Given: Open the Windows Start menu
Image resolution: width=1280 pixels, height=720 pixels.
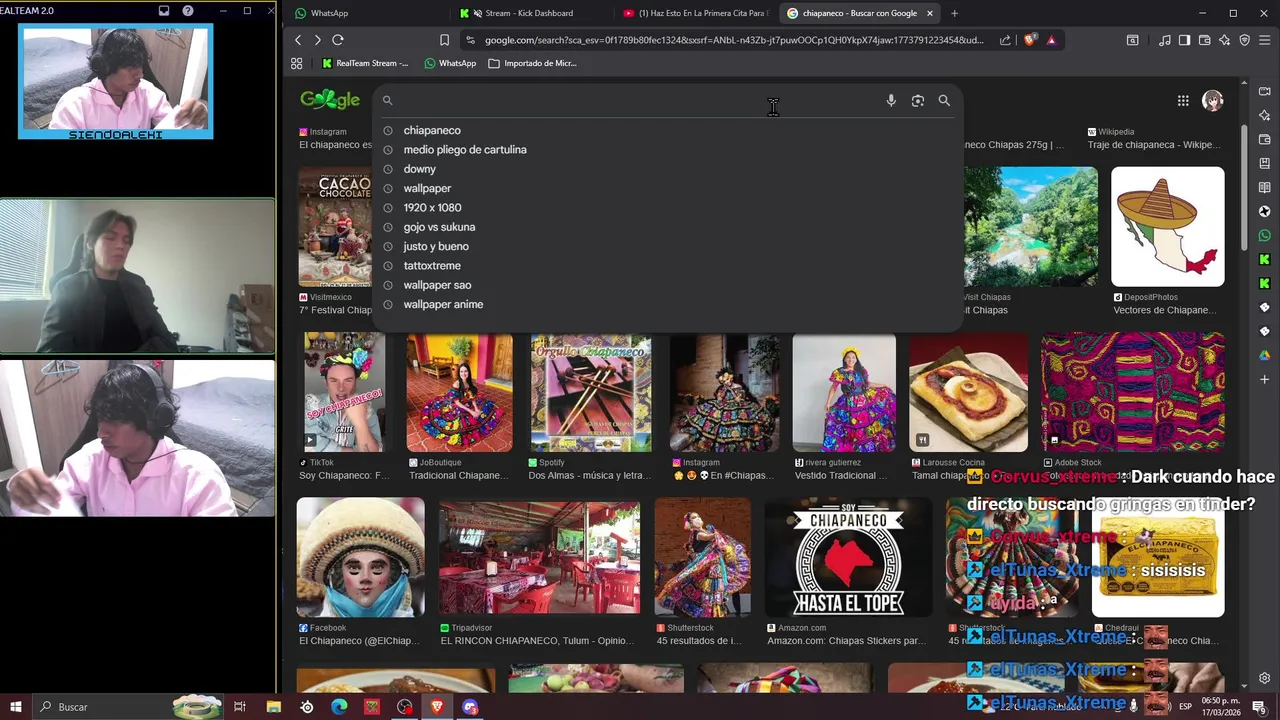Looking at the screenshot, I should click(x=16, y=707).
